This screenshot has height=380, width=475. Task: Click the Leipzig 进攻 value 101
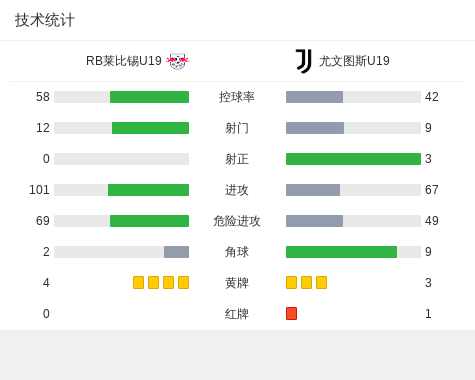click(x=39, y=190)
